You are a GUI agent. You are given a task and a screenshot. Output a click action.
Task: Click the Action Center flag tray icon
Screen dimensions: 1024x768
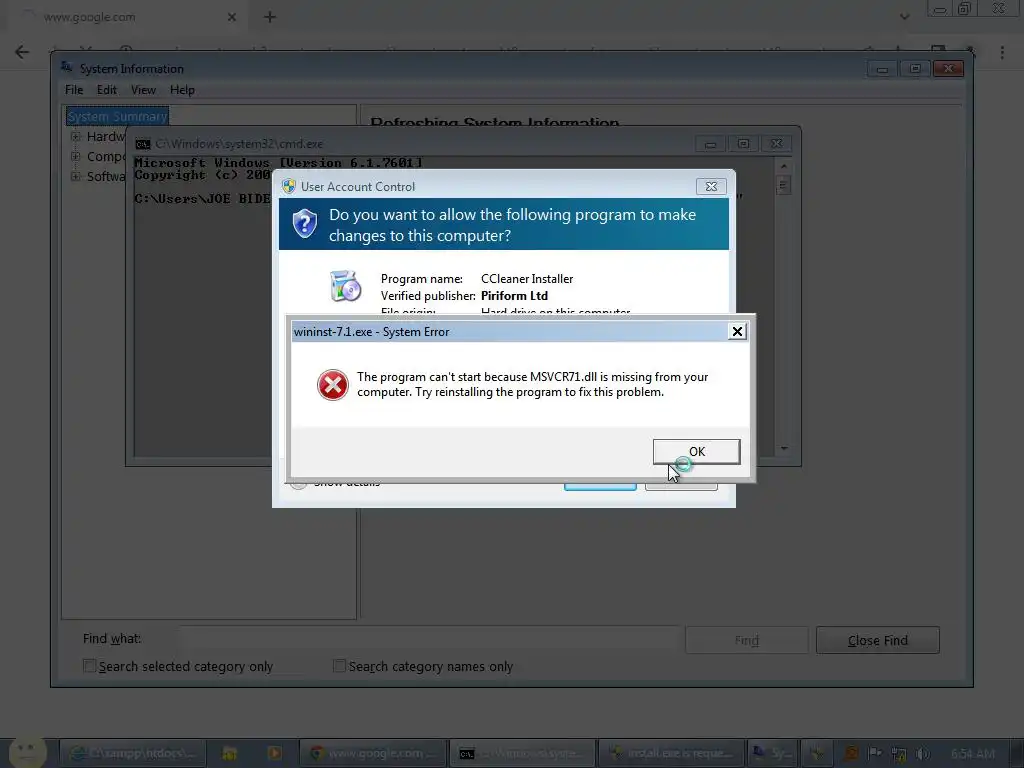[875, 754]
